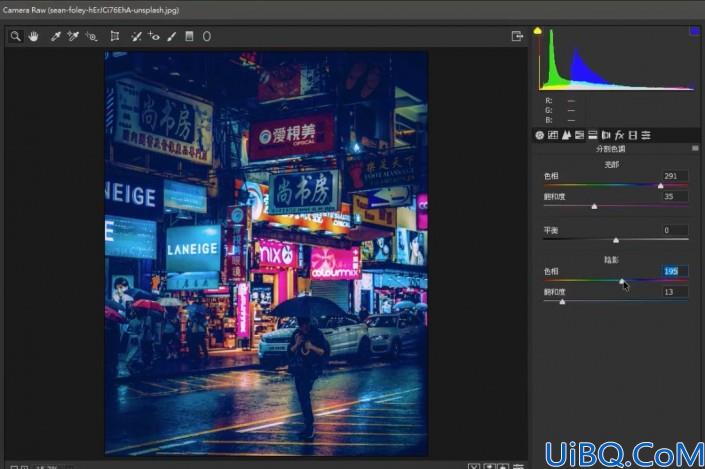Click the Highlights hue slider handle
The height and width of the screenshot is (469, 705).
click(660, 186)
